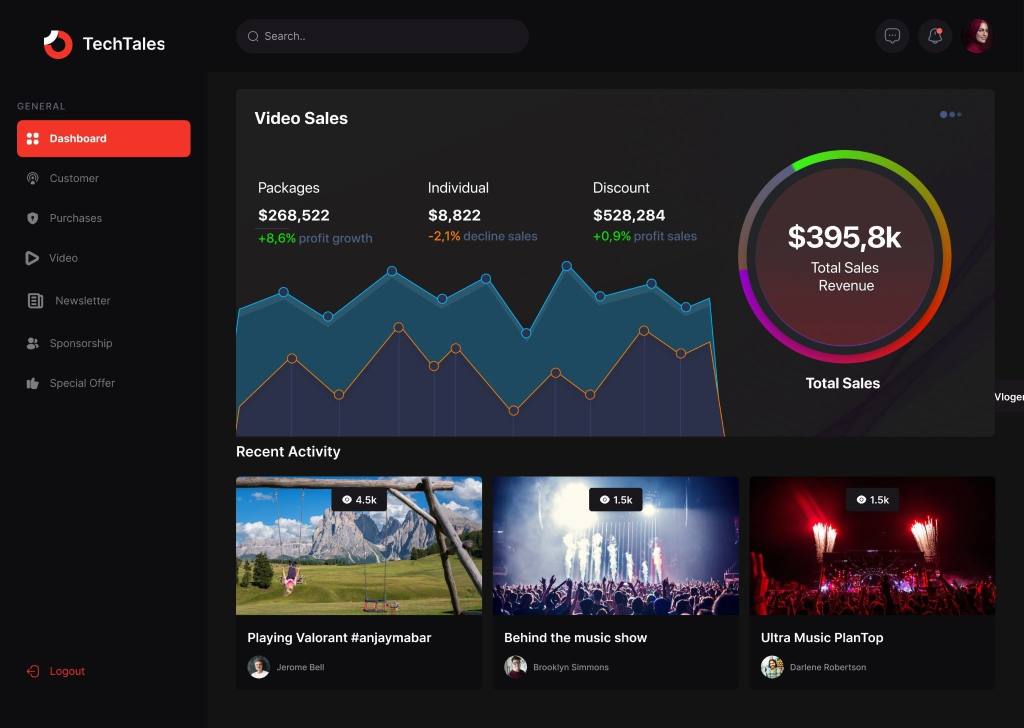
Task: Click the -2,1% decline sales text
Action: [483, 236]
